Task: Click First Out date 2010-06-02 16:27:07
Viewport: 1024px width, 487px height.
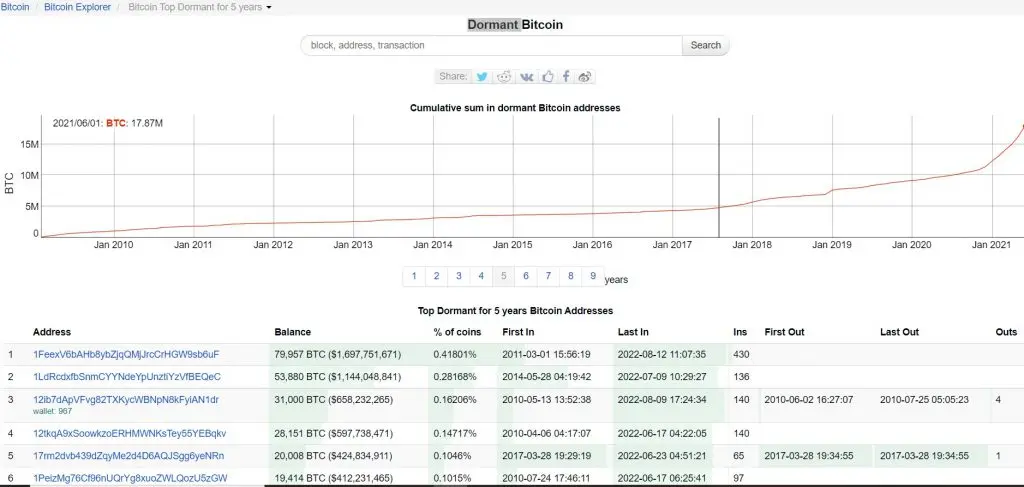Action: [808, 400]
